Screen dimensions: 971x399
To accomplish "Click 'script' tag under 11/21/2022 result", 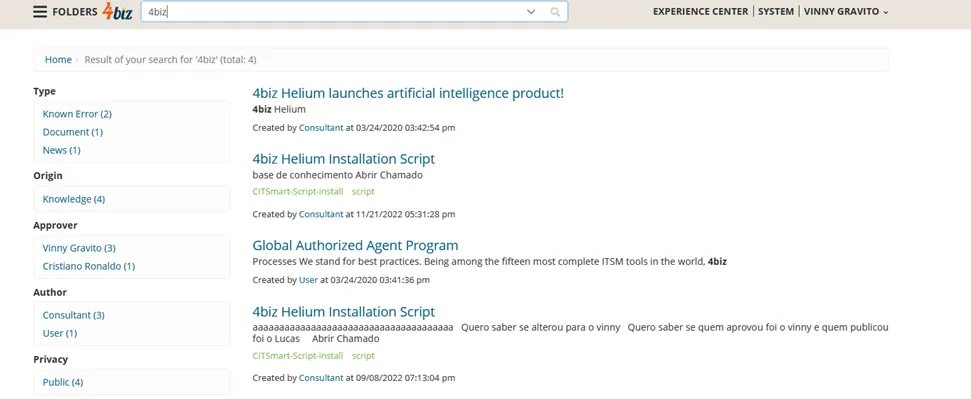I will click(363, 191).
